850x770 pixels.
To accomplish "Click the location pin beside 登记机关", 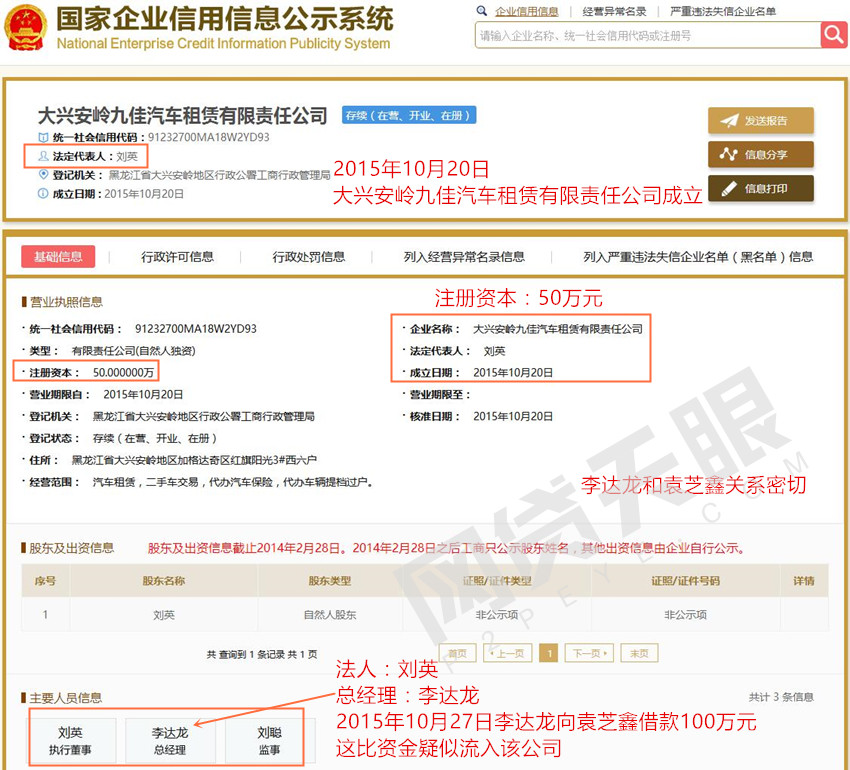I will tap(43, 175).
